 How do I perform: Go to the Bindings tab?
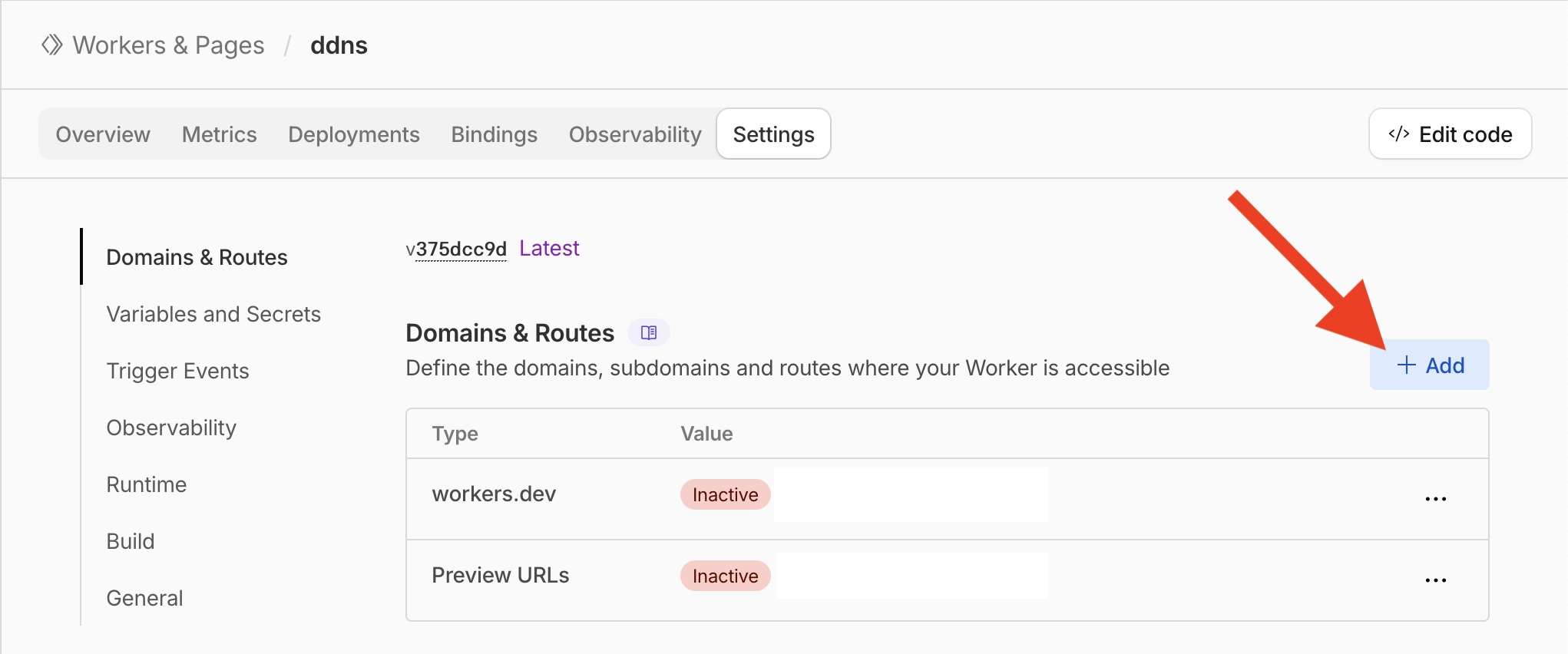(x=494, y=134)
